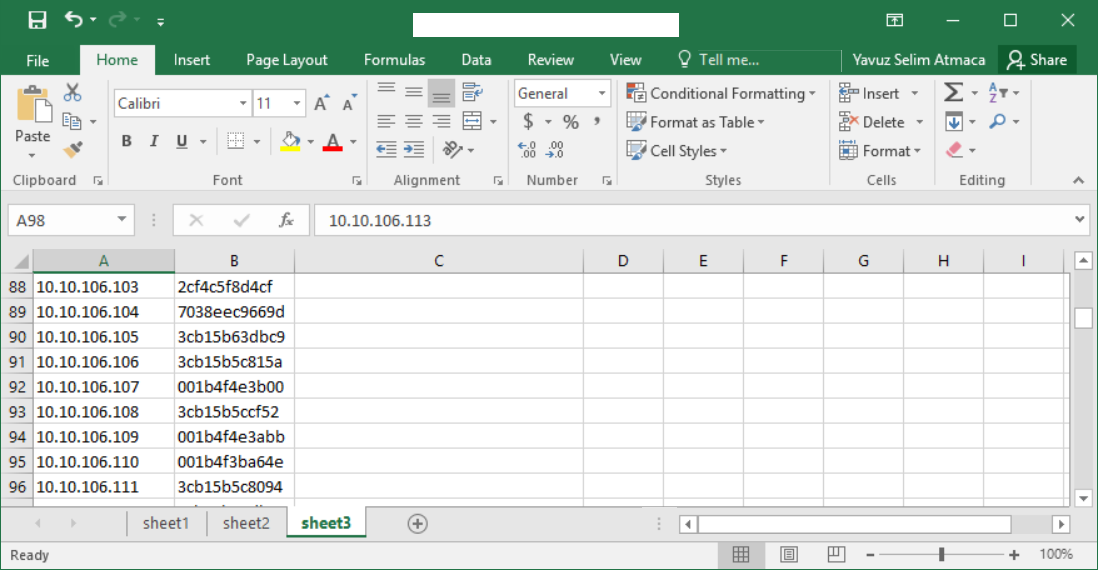This screenshot has width=1098, height=570.
Task: Click the AutoSum sigma icon
Action: (954, 92)
